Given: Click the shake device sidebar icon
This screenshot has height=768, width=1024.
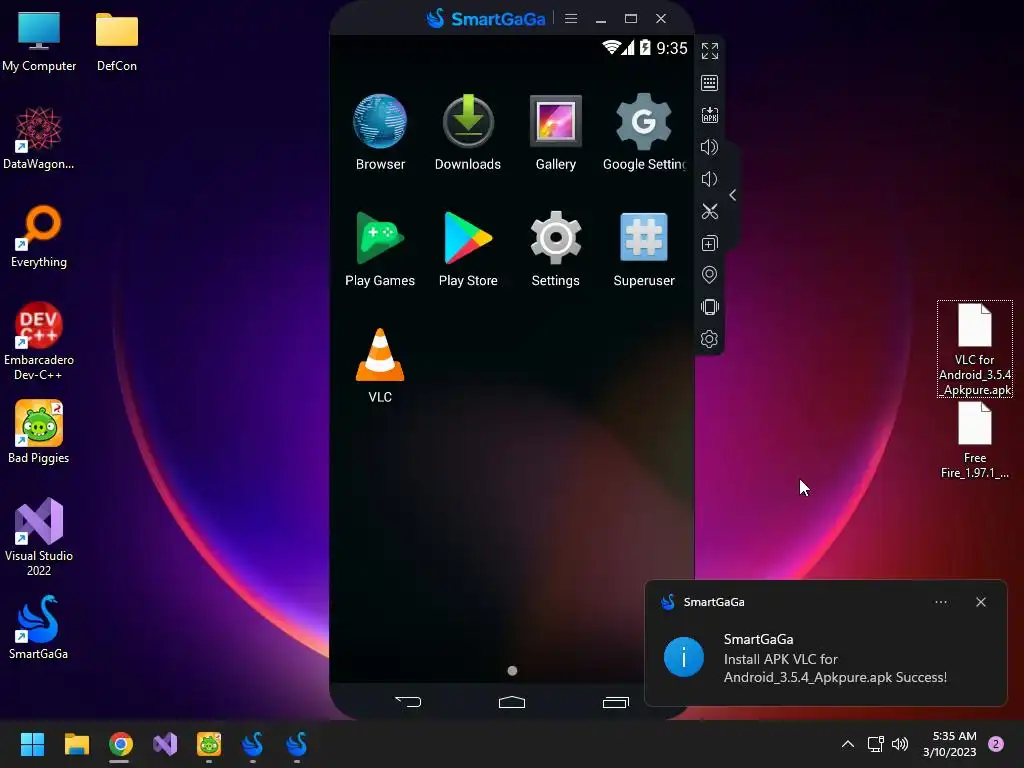Looking at the screenshot, I should point(710,307).
